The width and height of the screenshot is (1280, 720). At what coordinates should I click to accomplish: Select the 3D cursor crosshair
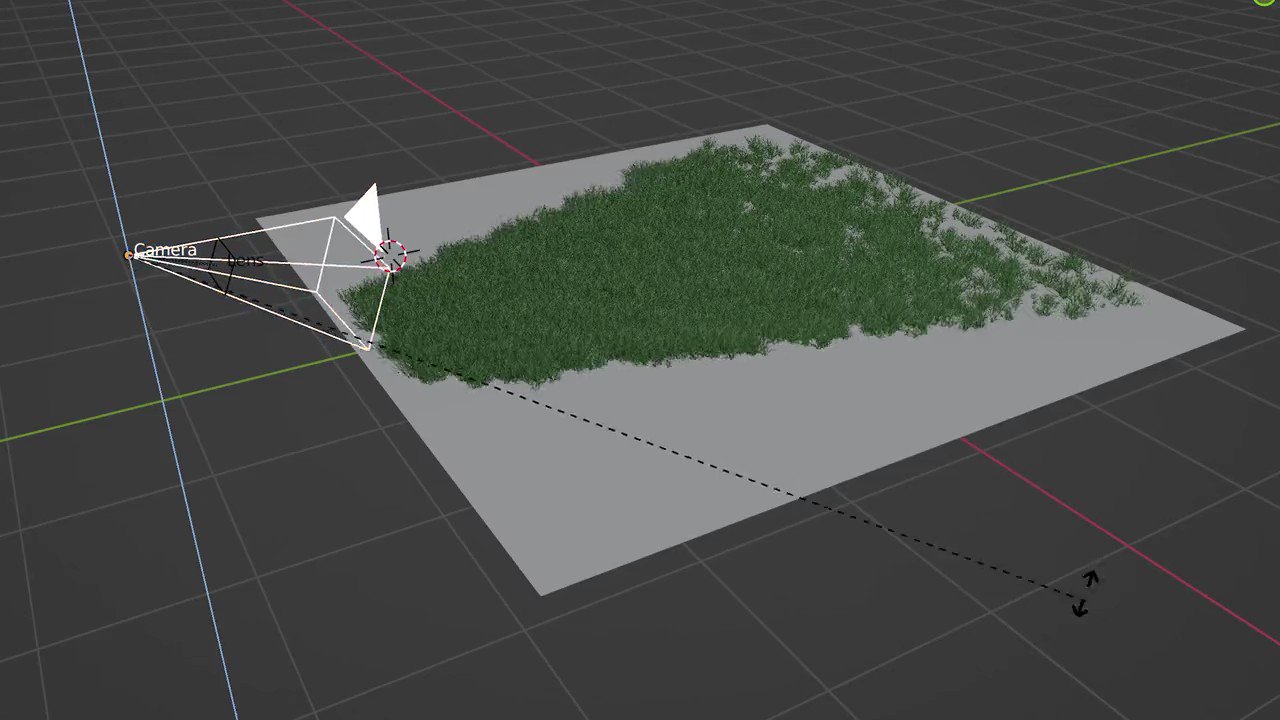[x=390, y=255]
